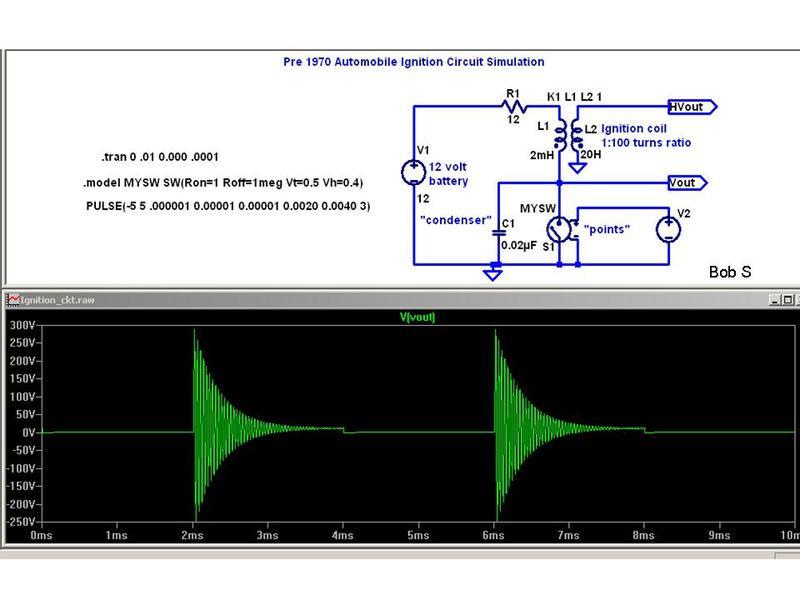Click the 20H inductance value
800x600 pixels.
click(591, 154)
